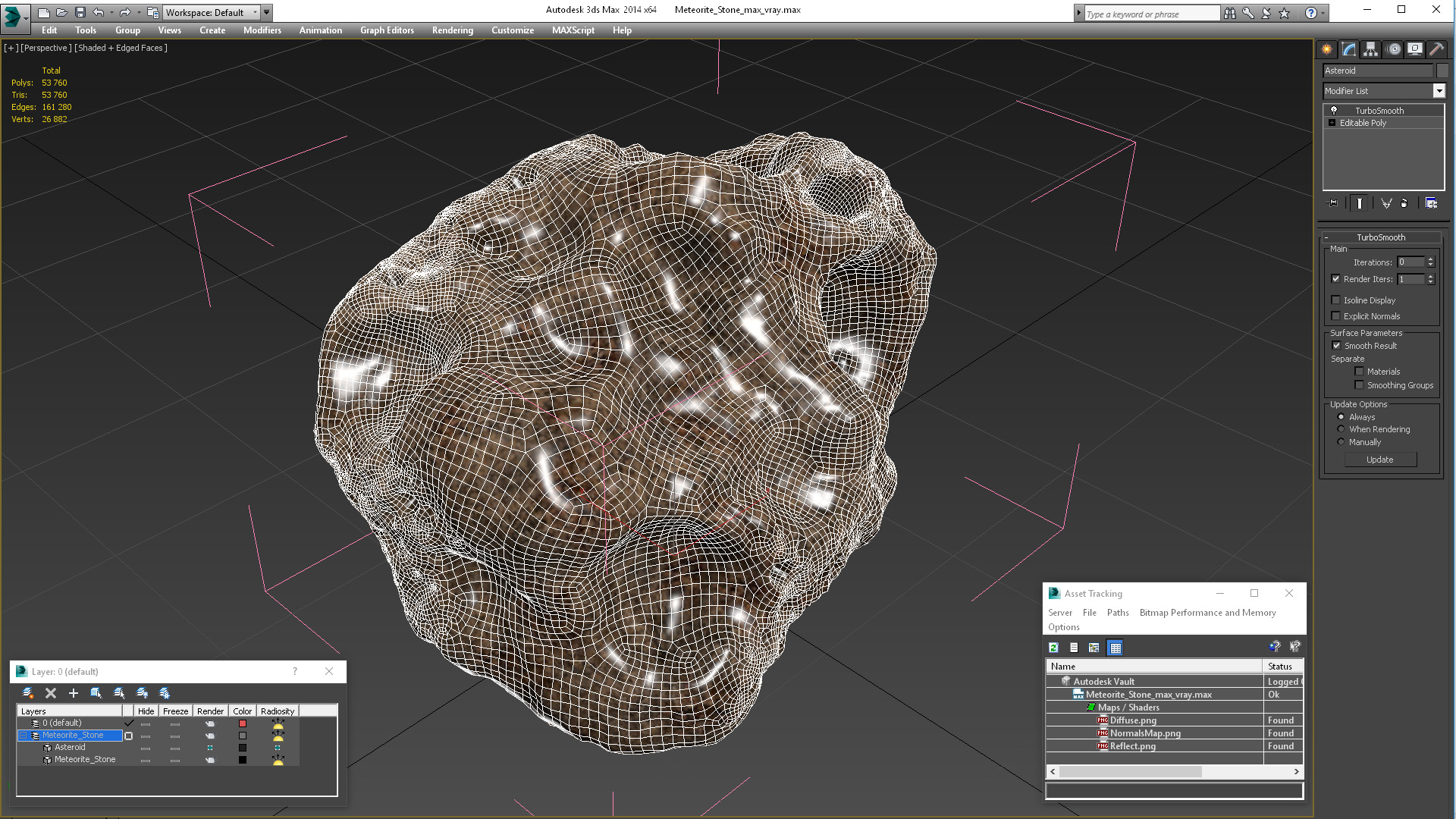Click the Pin Stack icon
The width and height of the screenshot is (1456, 819).
click(x=1333, y=203)
